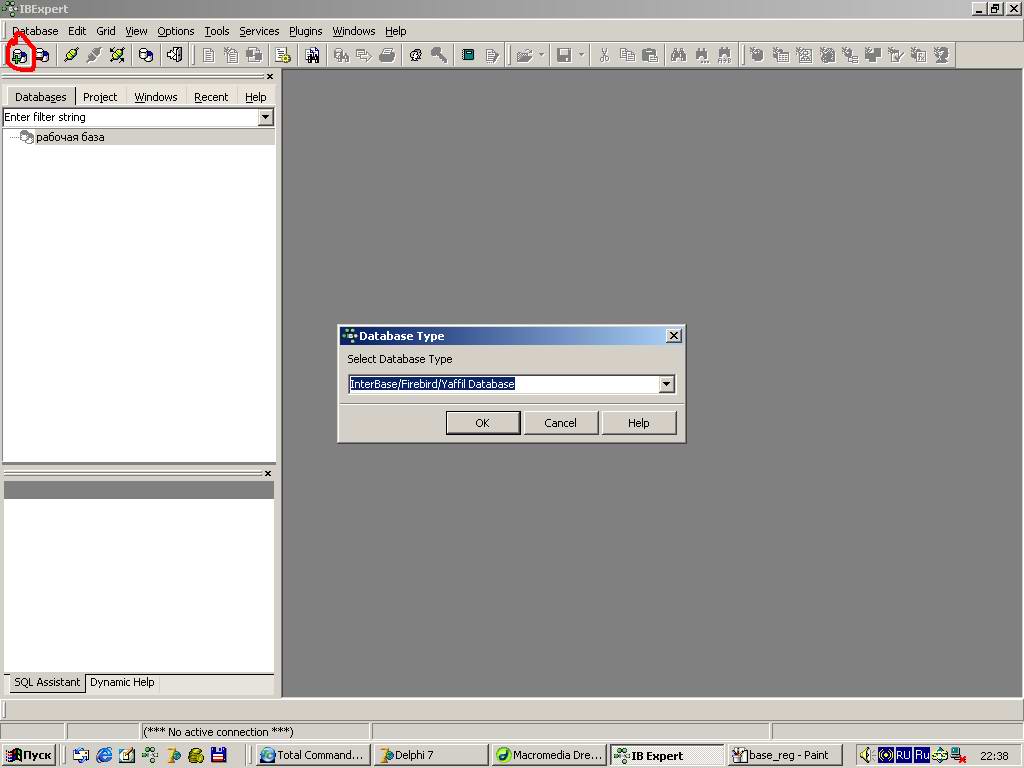Click the InterBase/Firebird/Yaffil Database text field
1024x768 pixels.
point(504,384)
